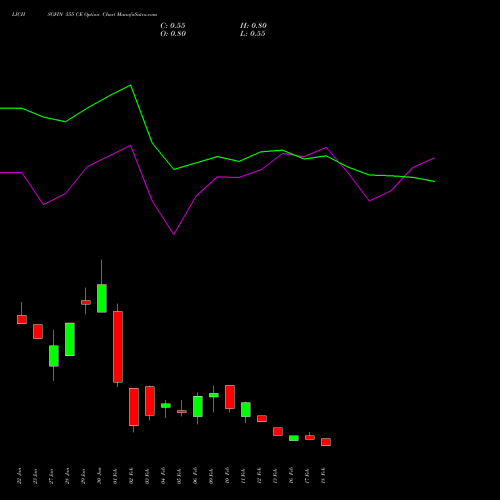Click the 30 Jan date axis label

pyautogui.click(x=99, y=476)
